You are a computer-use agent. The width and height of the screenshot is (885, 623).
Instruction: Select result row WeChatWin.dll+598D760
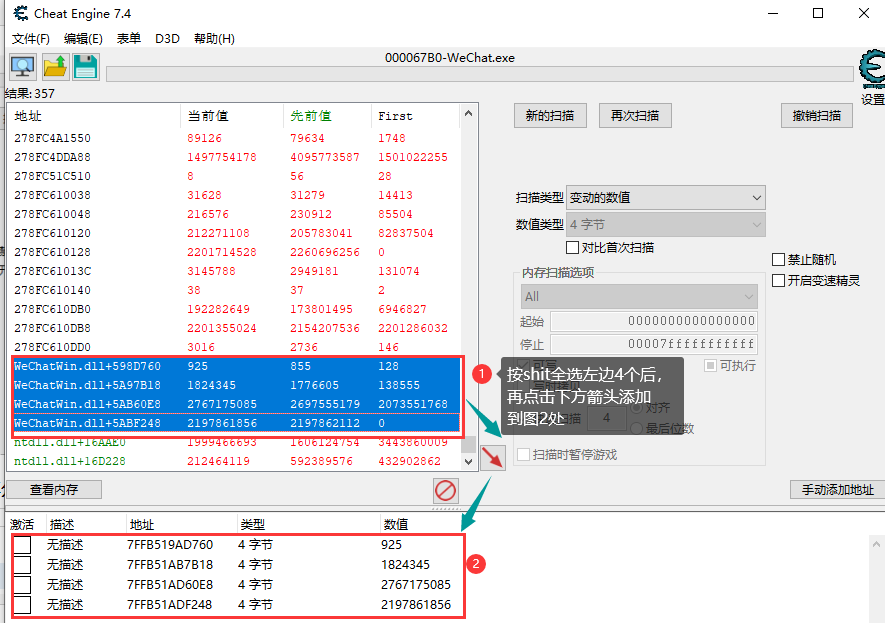tap(236, 366)
